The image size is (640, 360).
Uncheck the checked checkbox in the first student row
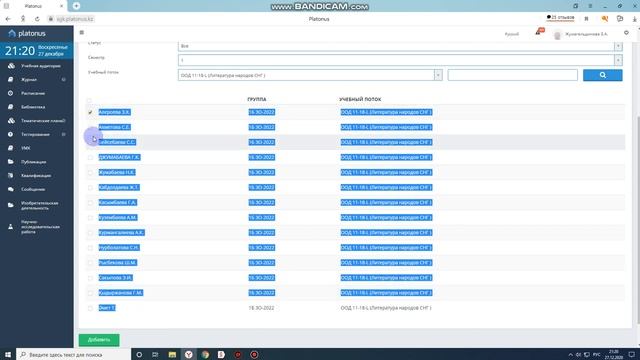coord(90,112)
